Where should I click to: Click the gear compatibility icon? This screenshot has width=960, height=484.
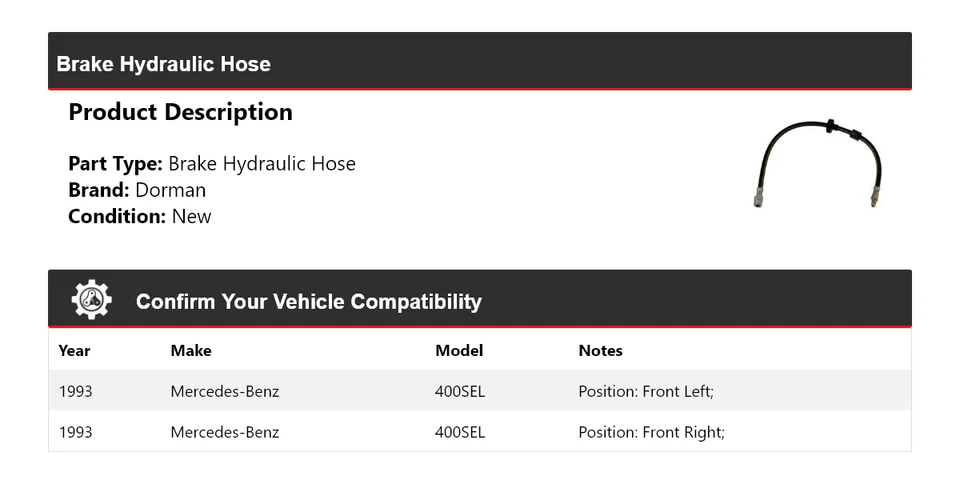(x=91, y=300)
